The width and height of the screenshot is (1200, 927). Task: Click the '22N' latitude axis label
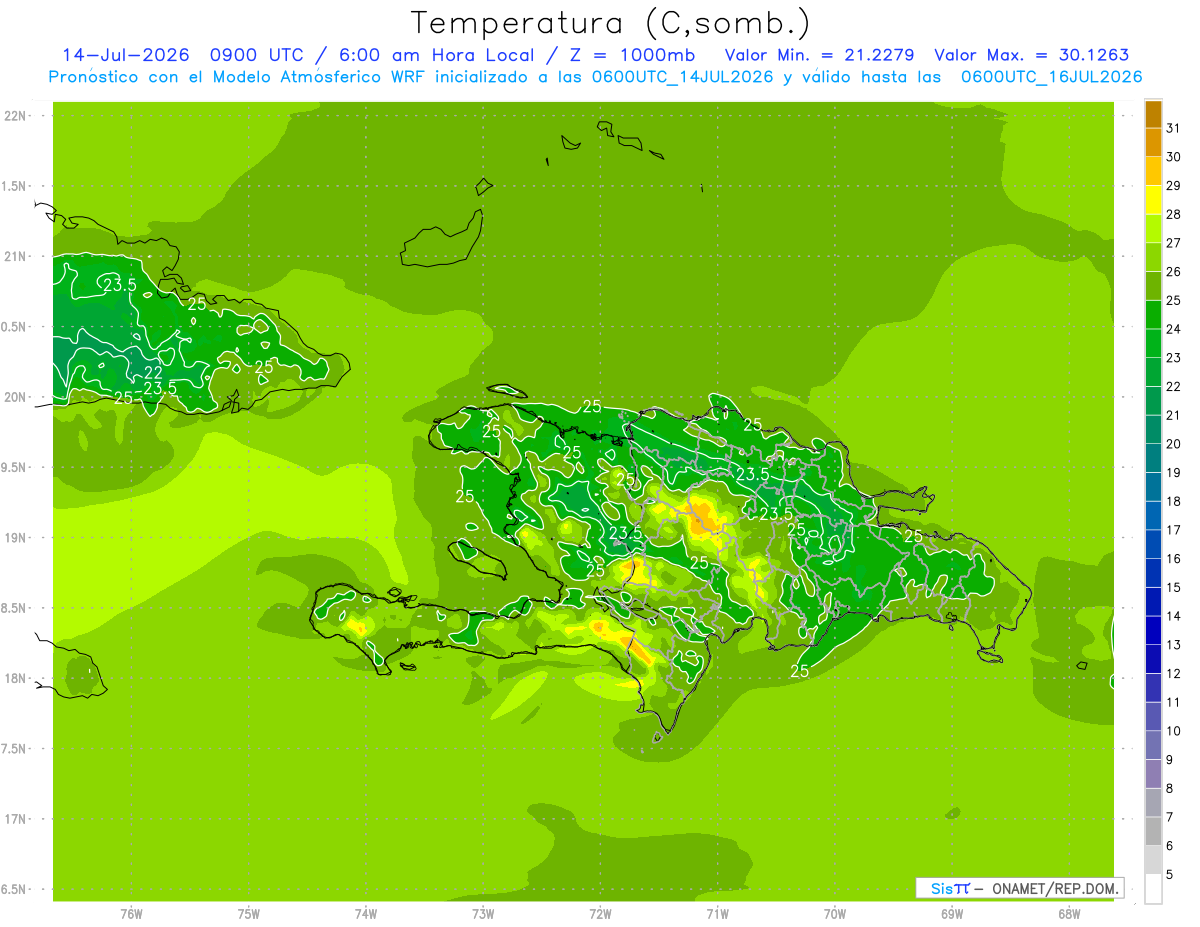click(16, 116)
